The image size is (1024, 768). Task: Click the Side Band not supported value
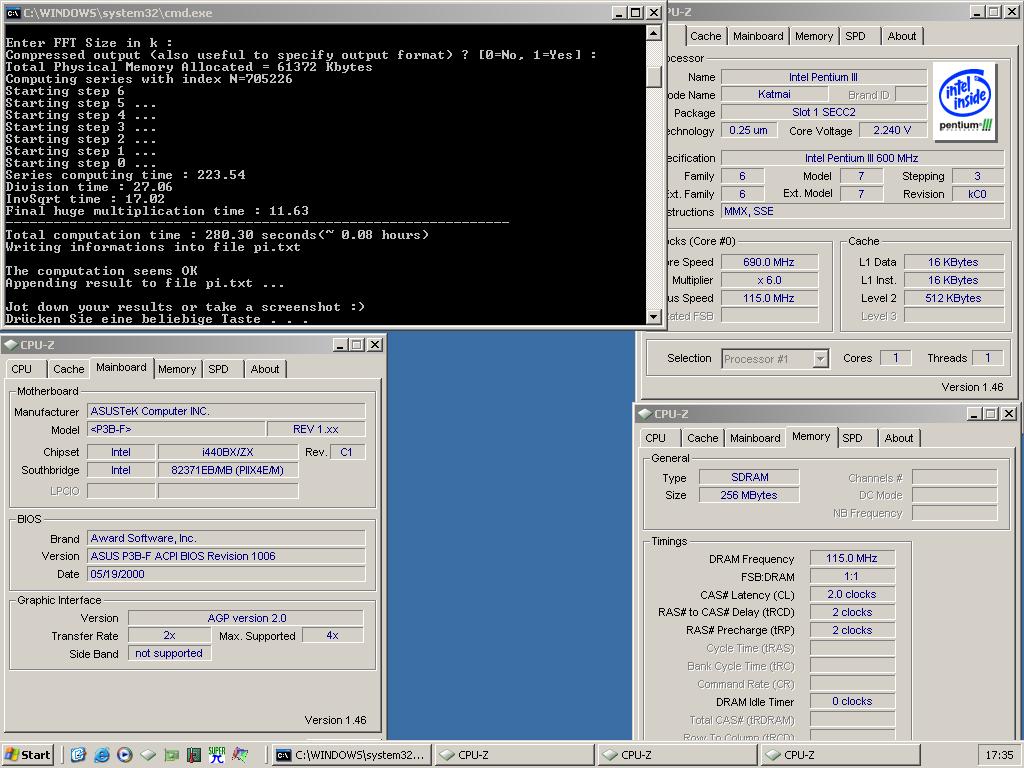pyautogui.click(x=169, y=653)
